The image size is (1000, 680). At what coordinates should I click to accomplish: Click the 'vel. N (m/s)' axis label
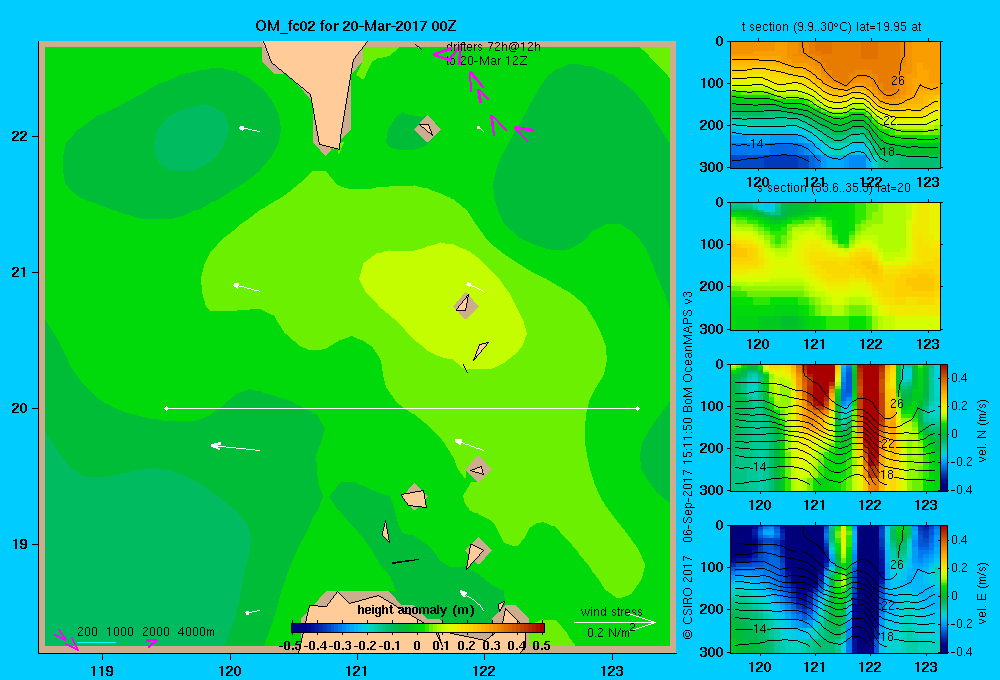(982, 431)
